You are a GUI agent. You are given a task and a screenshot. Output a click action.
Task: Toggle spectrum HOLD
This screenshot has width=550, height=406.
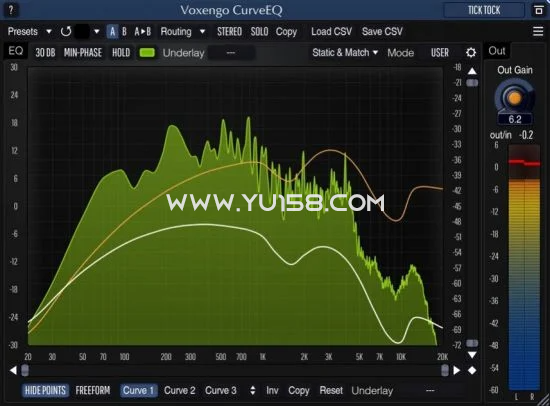point(121,53)
